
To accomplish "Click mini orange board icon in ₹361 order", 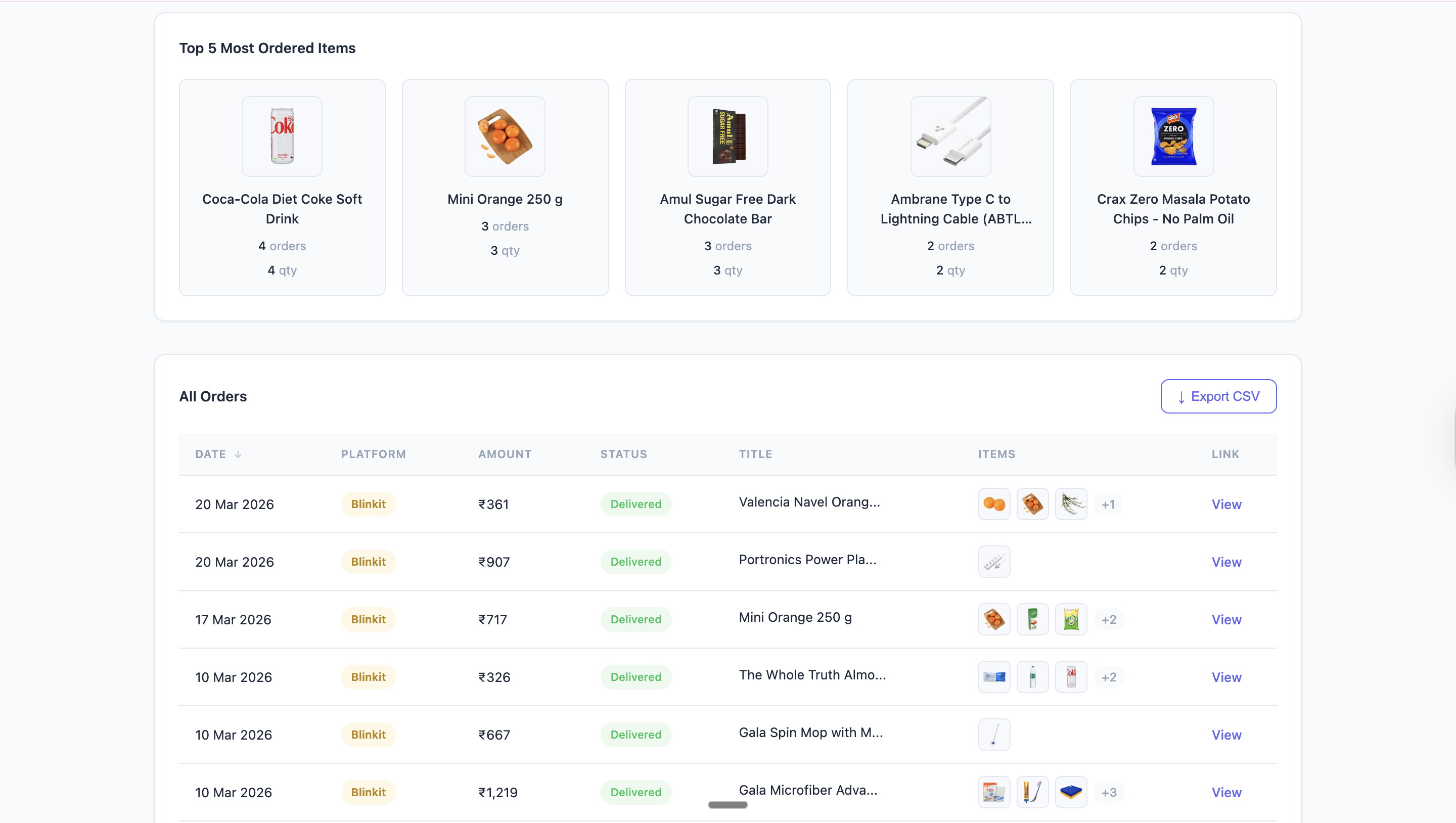I will pos(1032,504).
